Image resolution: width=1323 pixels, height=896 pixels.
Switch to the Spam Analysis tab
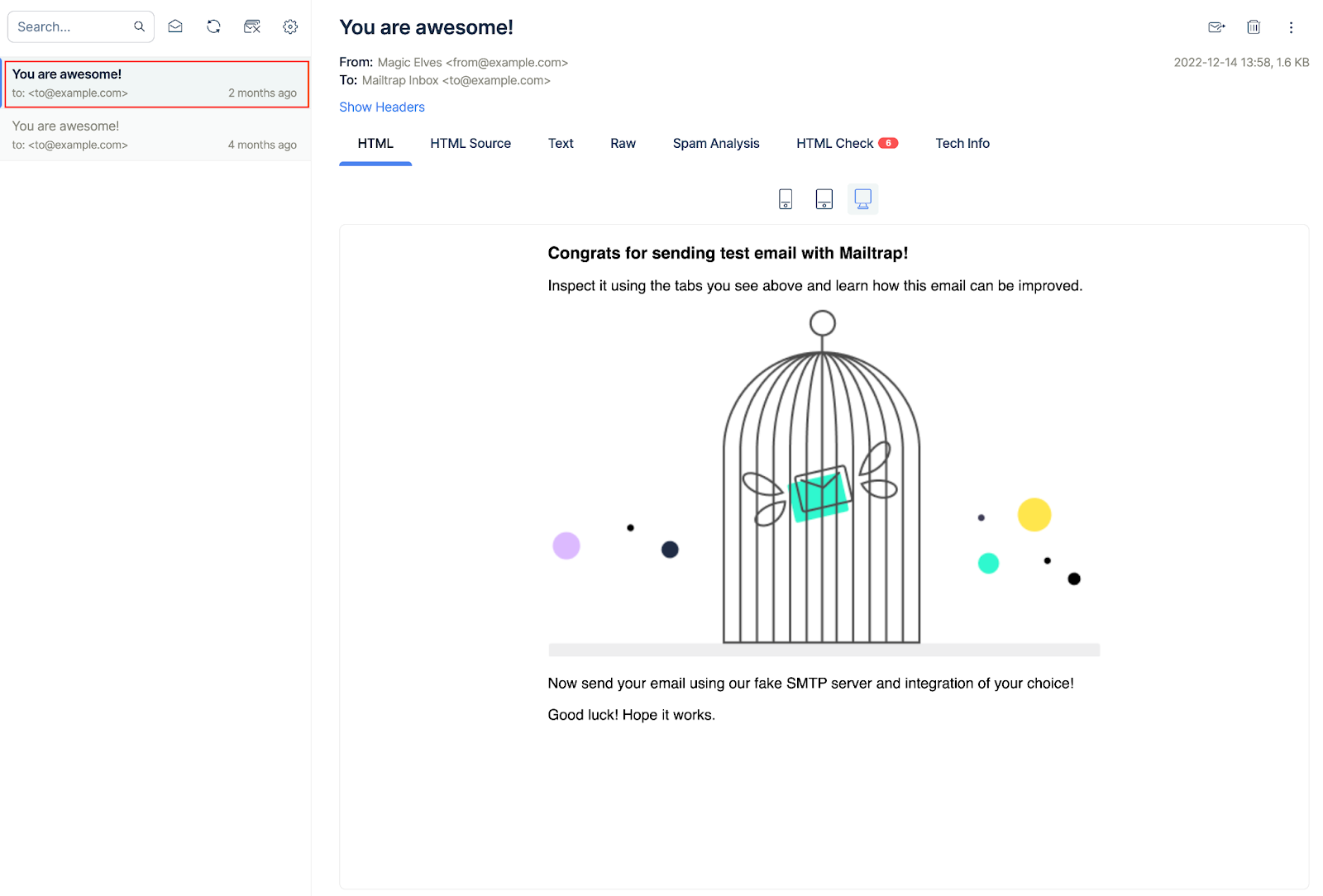[x=715, y=143]
